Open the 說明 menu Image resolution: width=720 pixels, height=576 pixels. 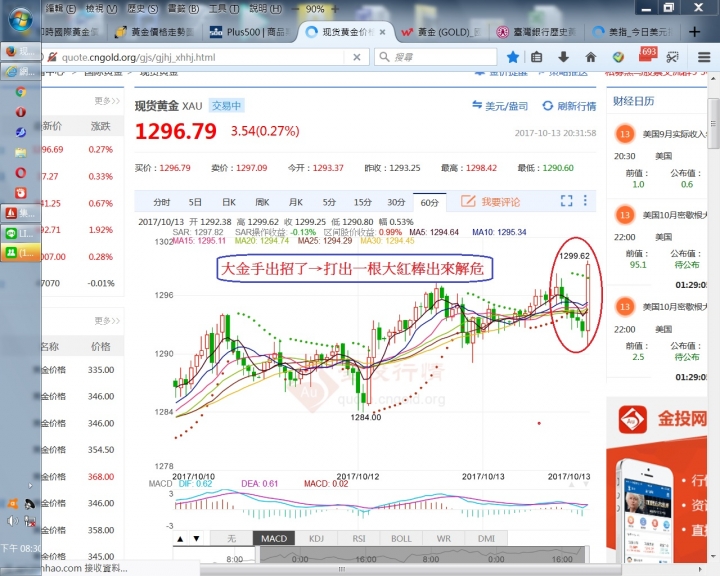[x=265, y=8]
